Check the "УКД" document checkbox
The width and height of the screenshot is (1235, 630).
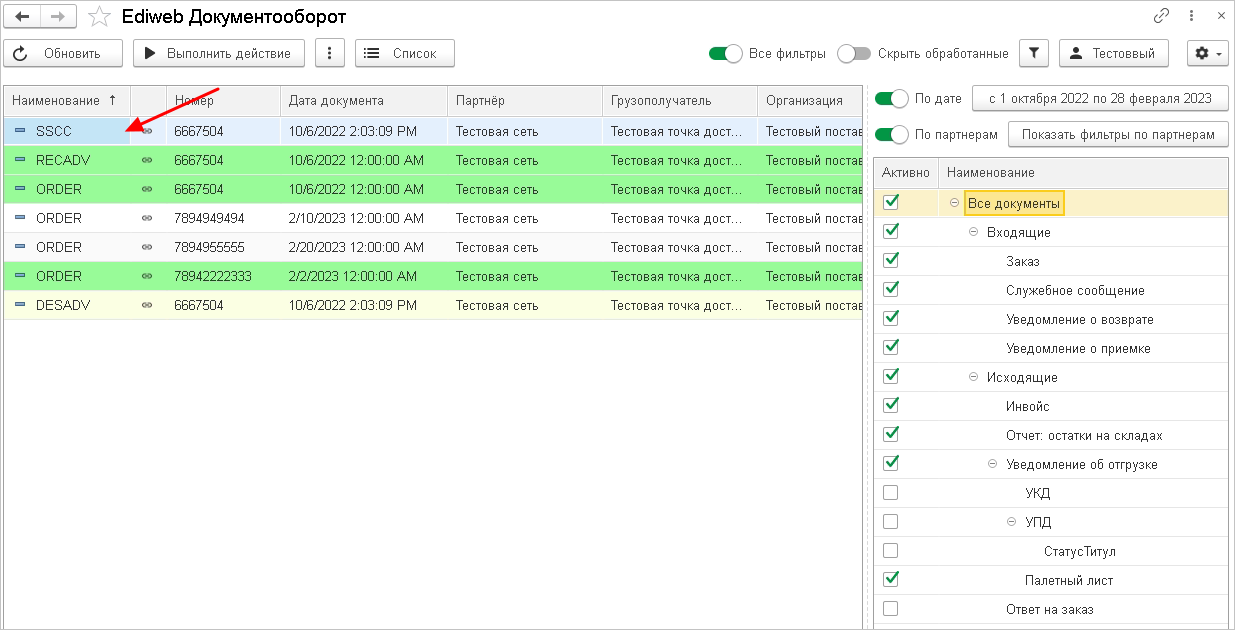(891, 493)
